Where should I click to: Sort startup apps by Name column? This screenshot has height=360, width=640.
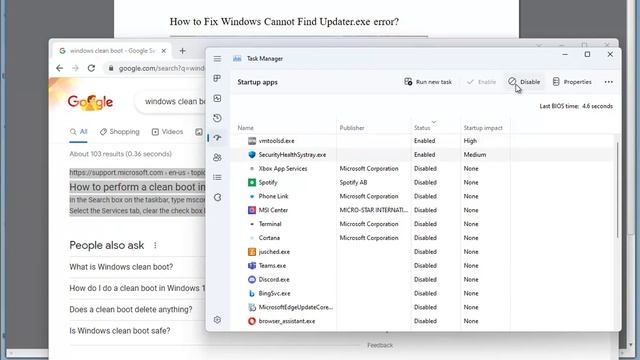246,128
